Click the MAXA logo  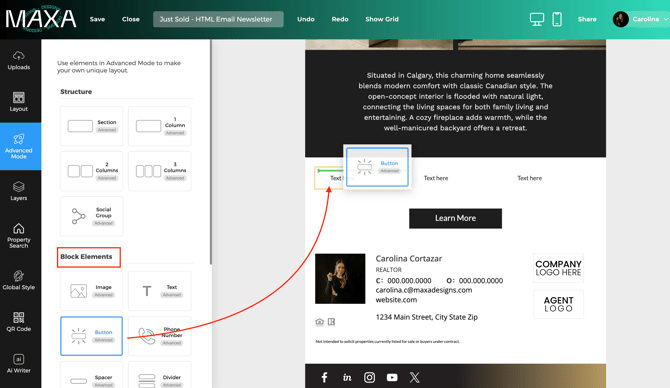[41, 19]
